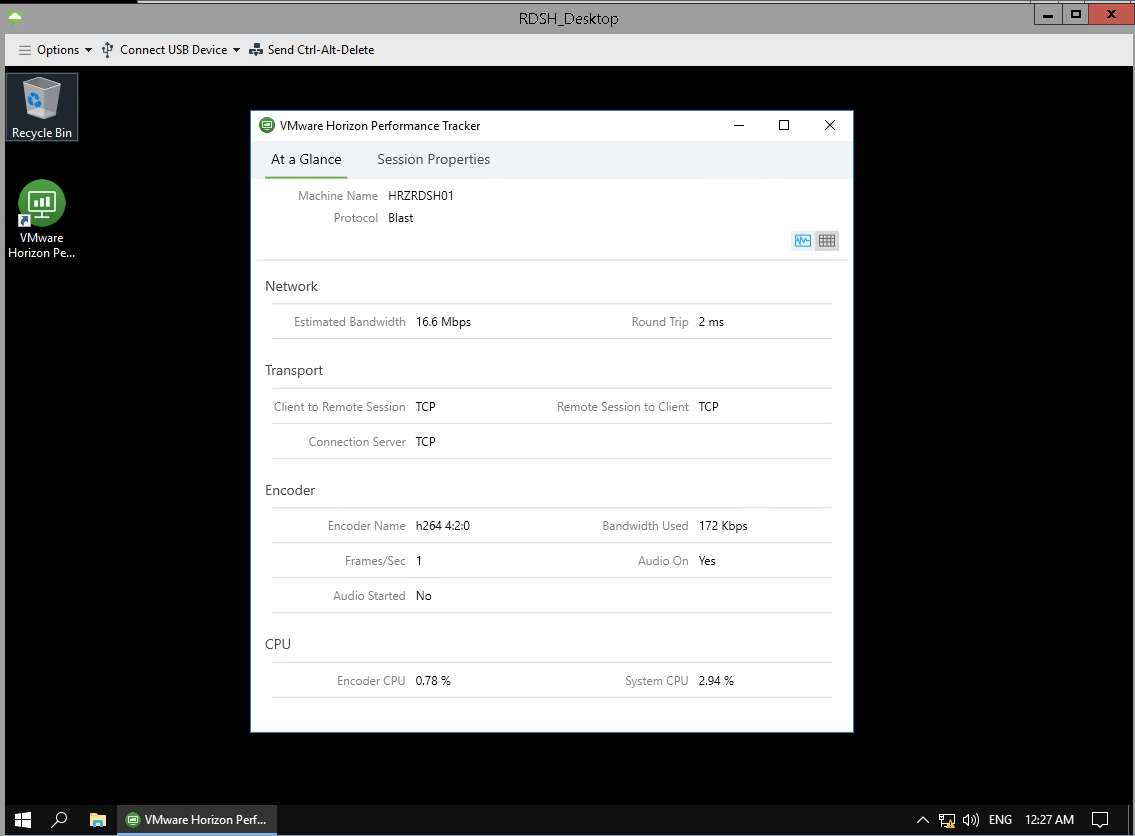Click the Connection Server TCP value
The width and height of the screenshot is (1135, 836).
click(426, 442)
